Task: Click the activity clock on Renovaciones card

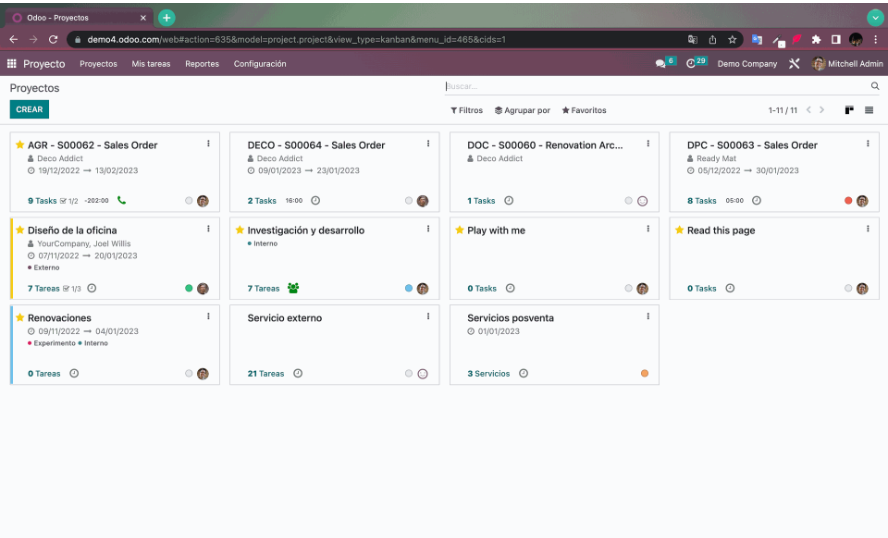Action: click(74, 373)
